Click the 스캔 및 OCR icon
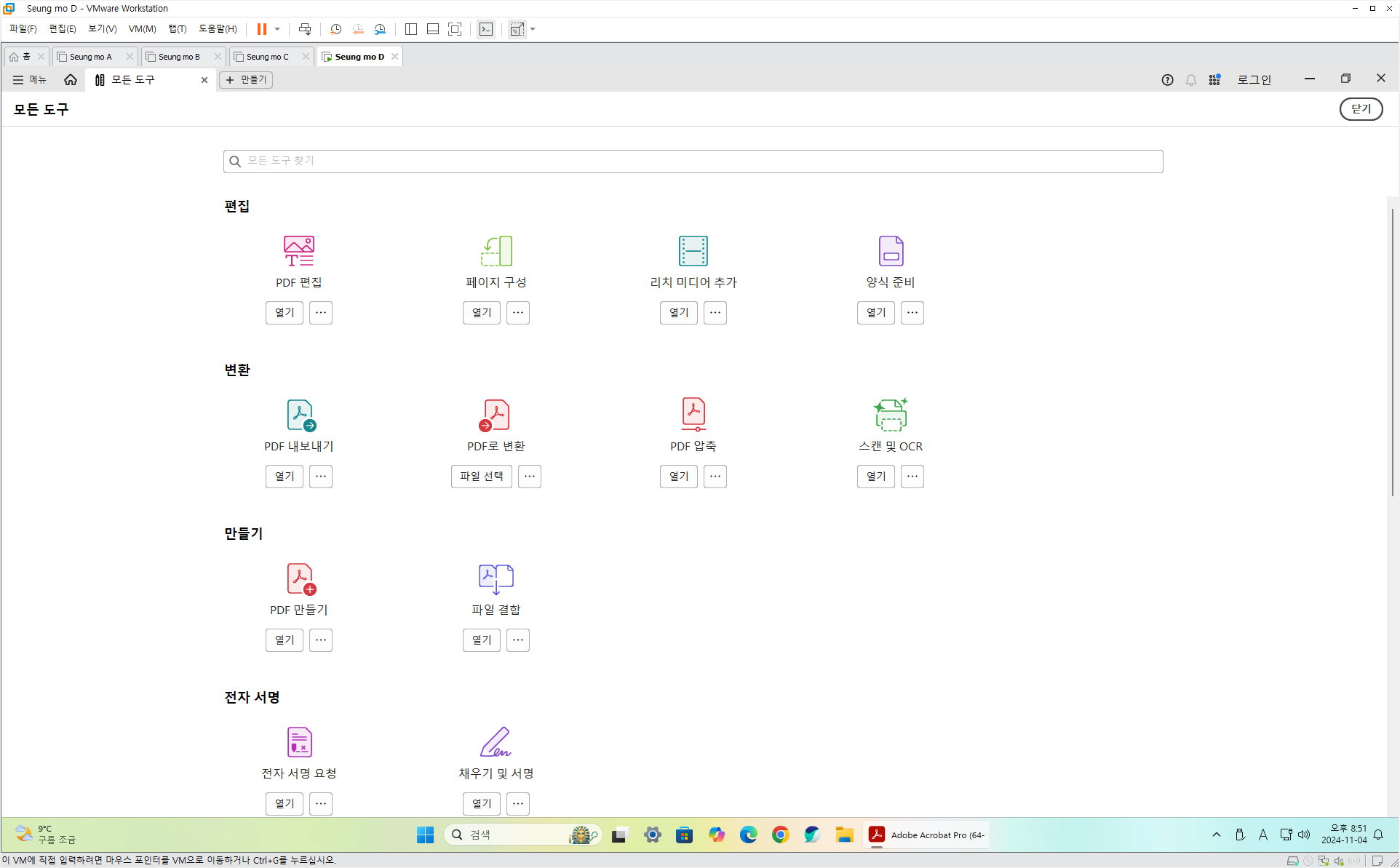Viewport: 1400px width, 868px height. pyautogui.click(x=891, y=415)
